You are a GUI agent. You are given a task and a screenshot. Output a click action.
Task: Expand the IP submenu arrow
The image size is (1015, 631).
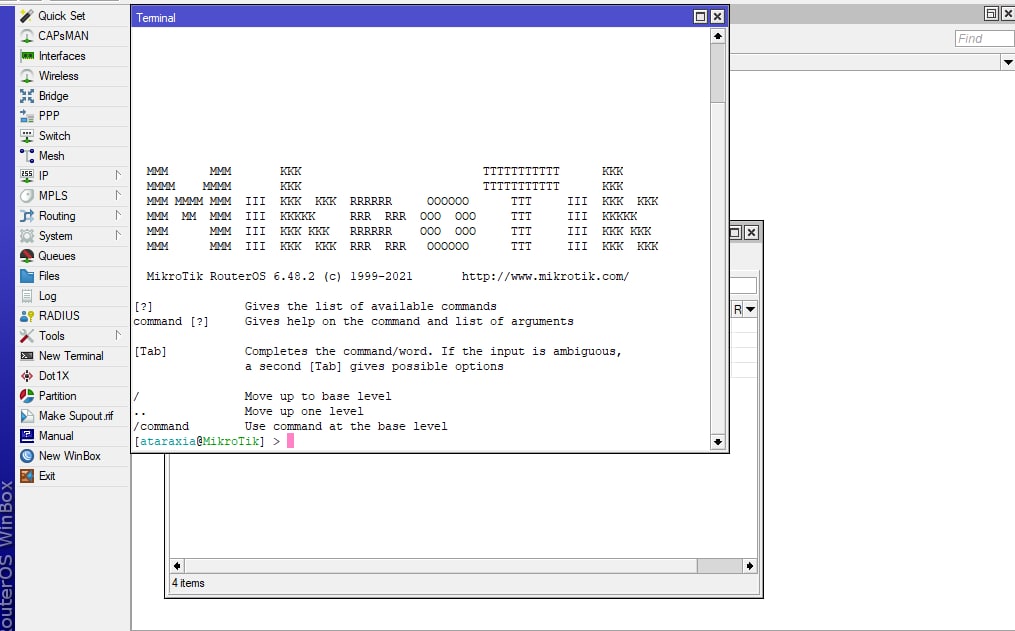point(118,175)
